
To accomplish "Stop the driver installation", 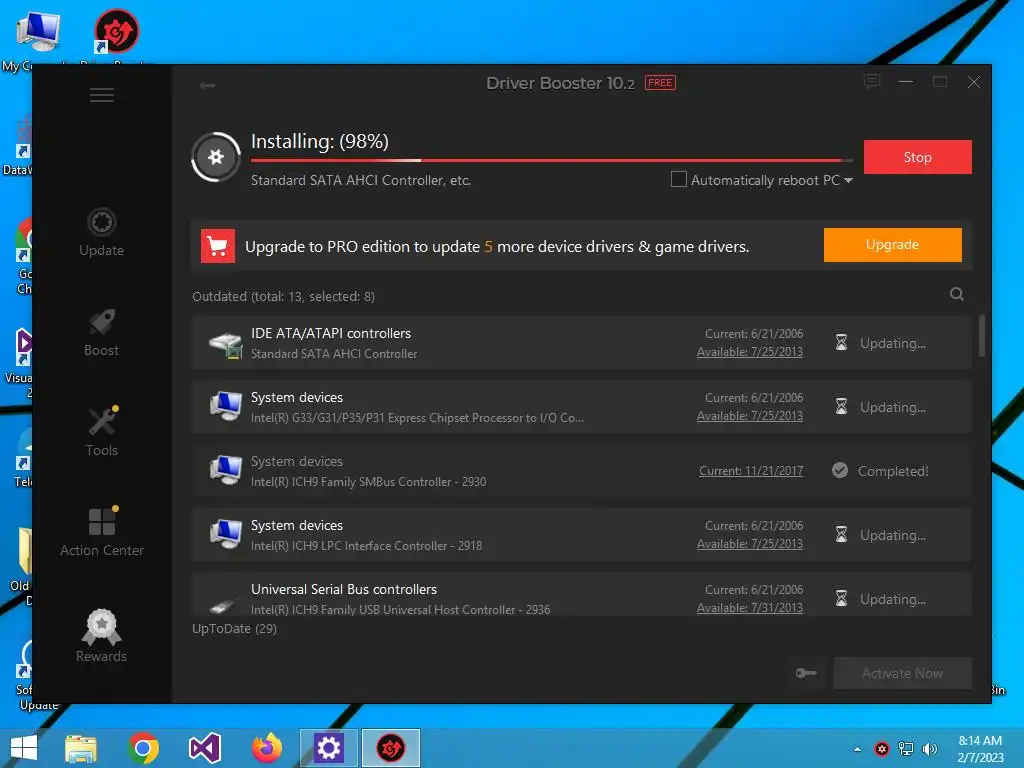I will 918,157.
